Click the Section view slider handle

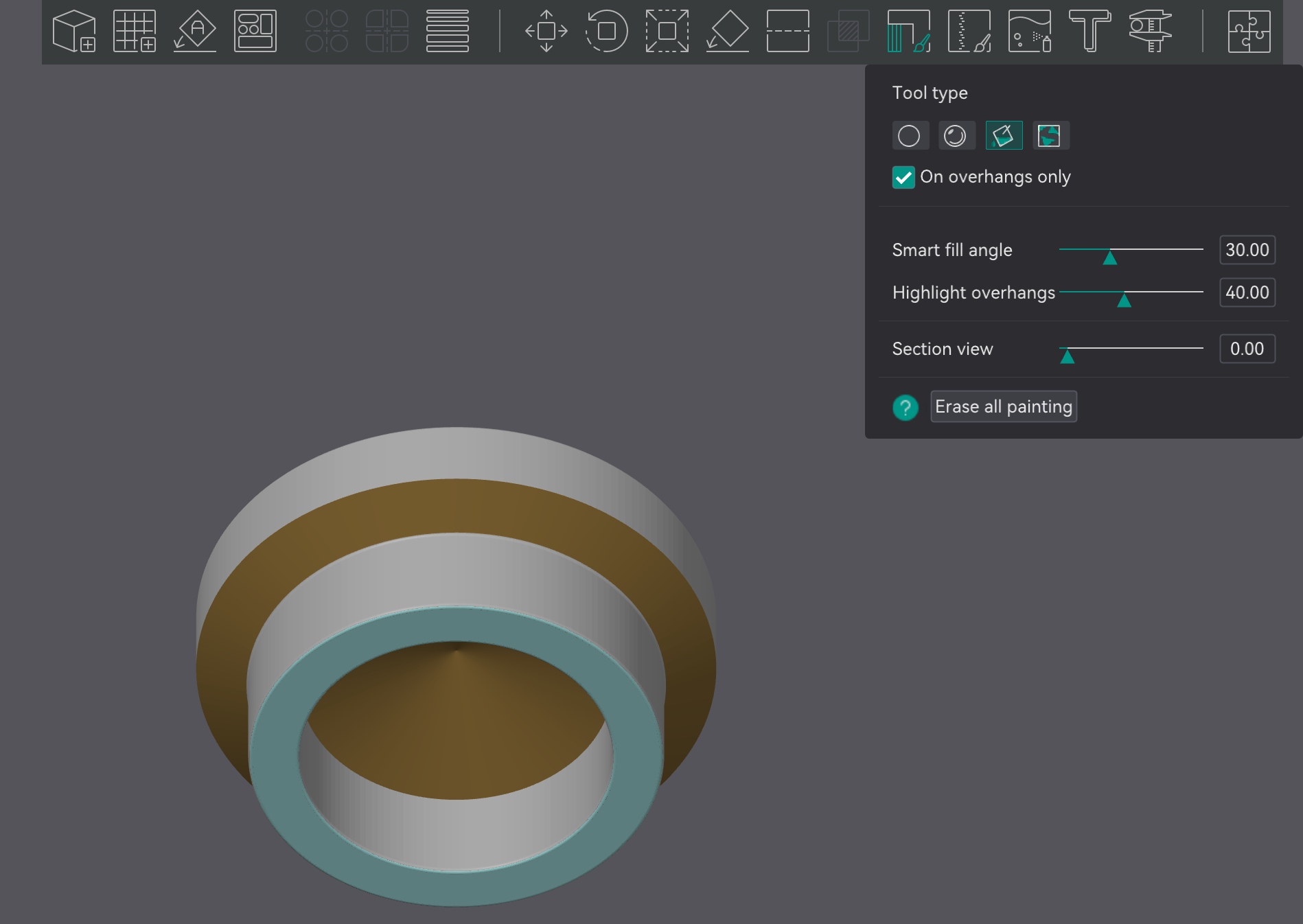(x=1069, y=356)
